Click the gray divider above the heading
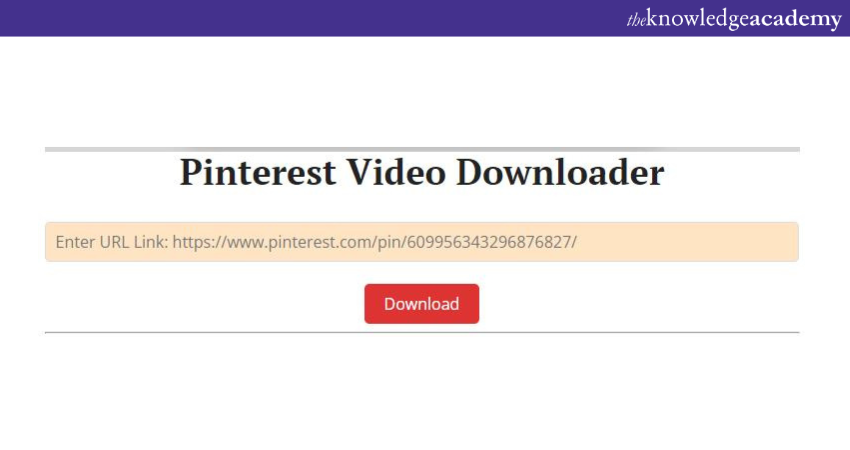The width and height of the screenshot is (850, 450). pyautogui.click(x=422, y=149)
